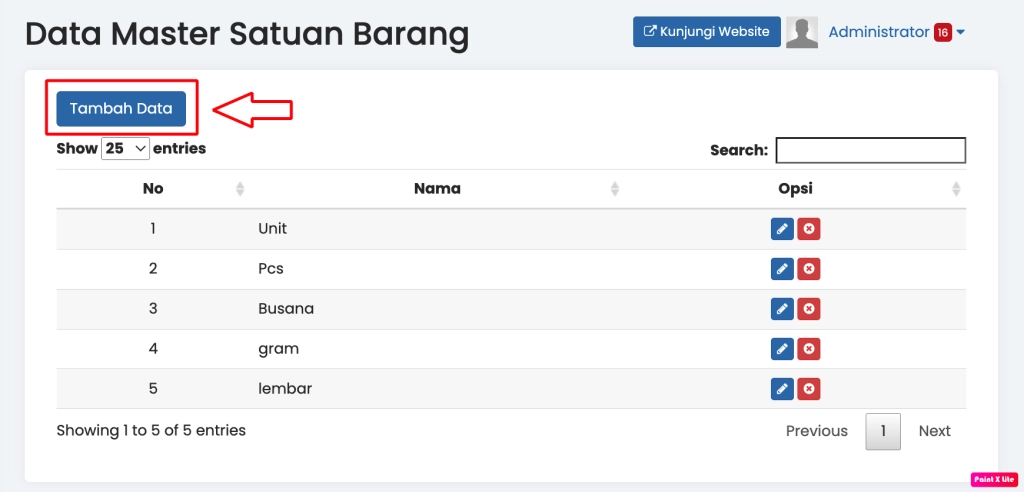Delete the gram row entry
This screenshot has height=492, width=1024.
pyautogui.click(x=809, y=349)
